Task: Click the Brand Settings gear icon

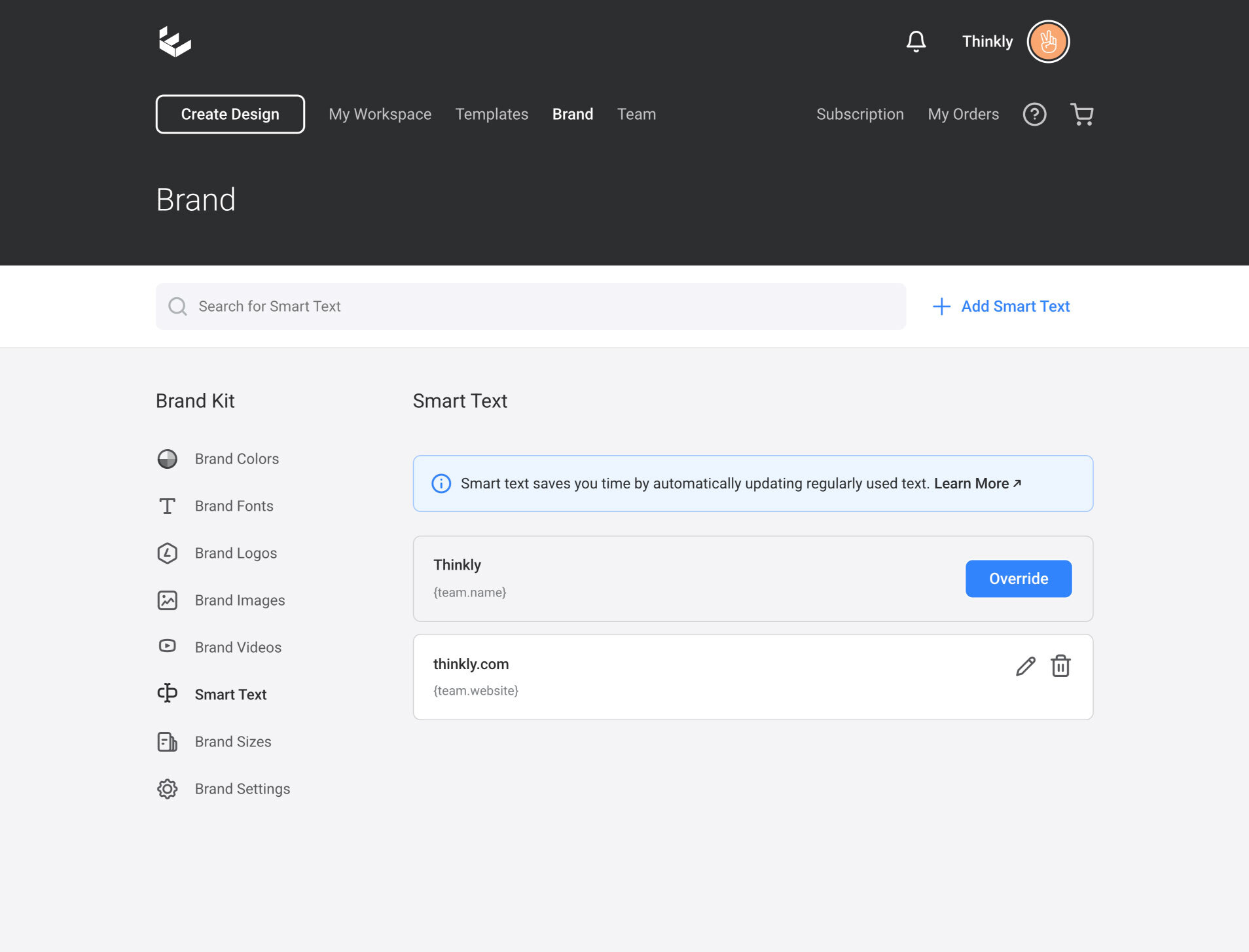Action: (168, 789)
